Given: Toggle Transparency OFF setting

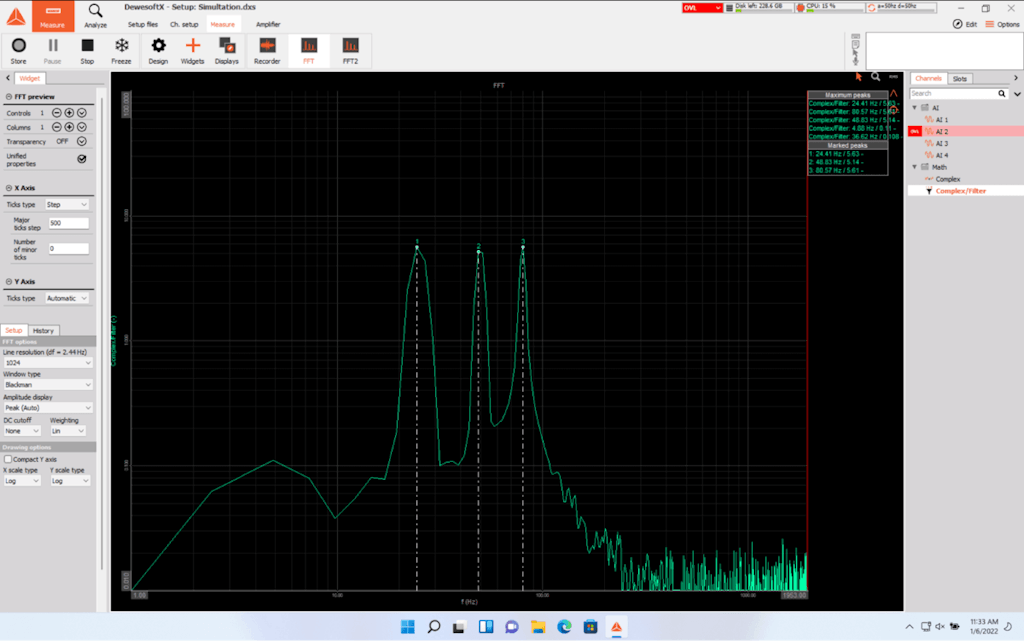Looking at the screenshot, I should coord(82,142).
